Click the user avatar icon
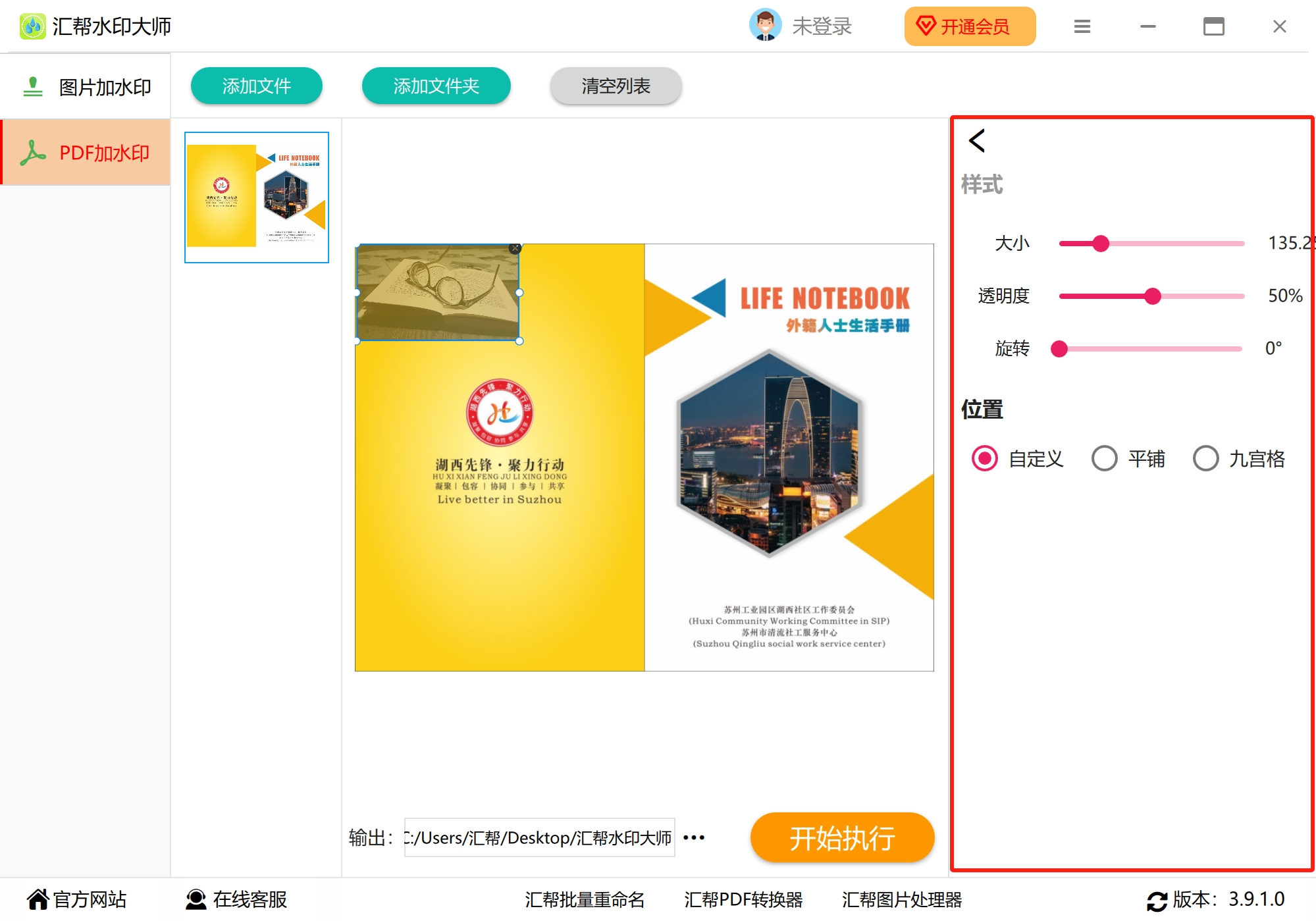 (x=765, y=26)
